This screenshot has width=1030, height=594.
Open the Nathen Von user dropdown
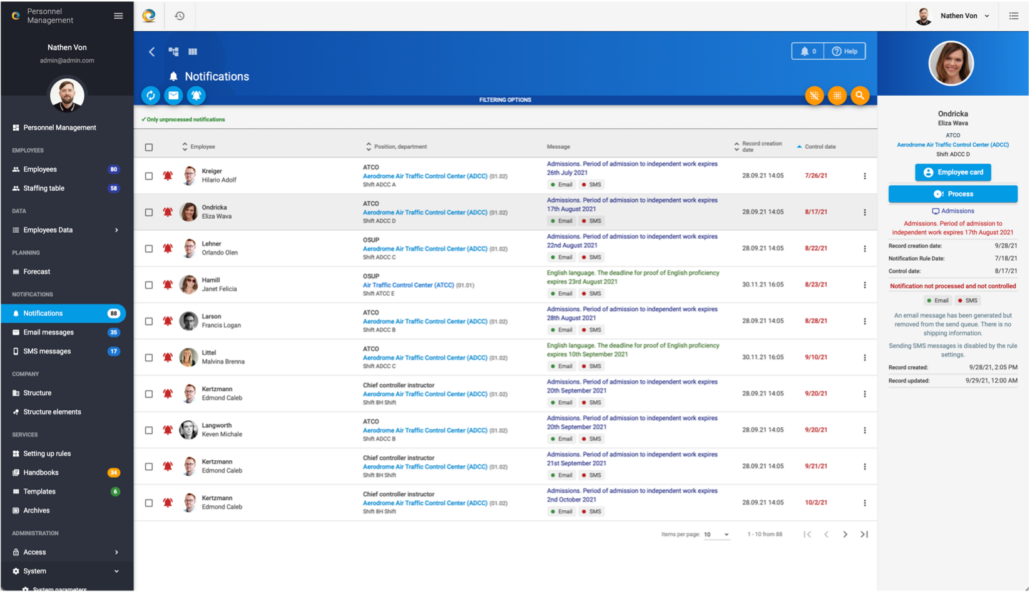(953, 15)
